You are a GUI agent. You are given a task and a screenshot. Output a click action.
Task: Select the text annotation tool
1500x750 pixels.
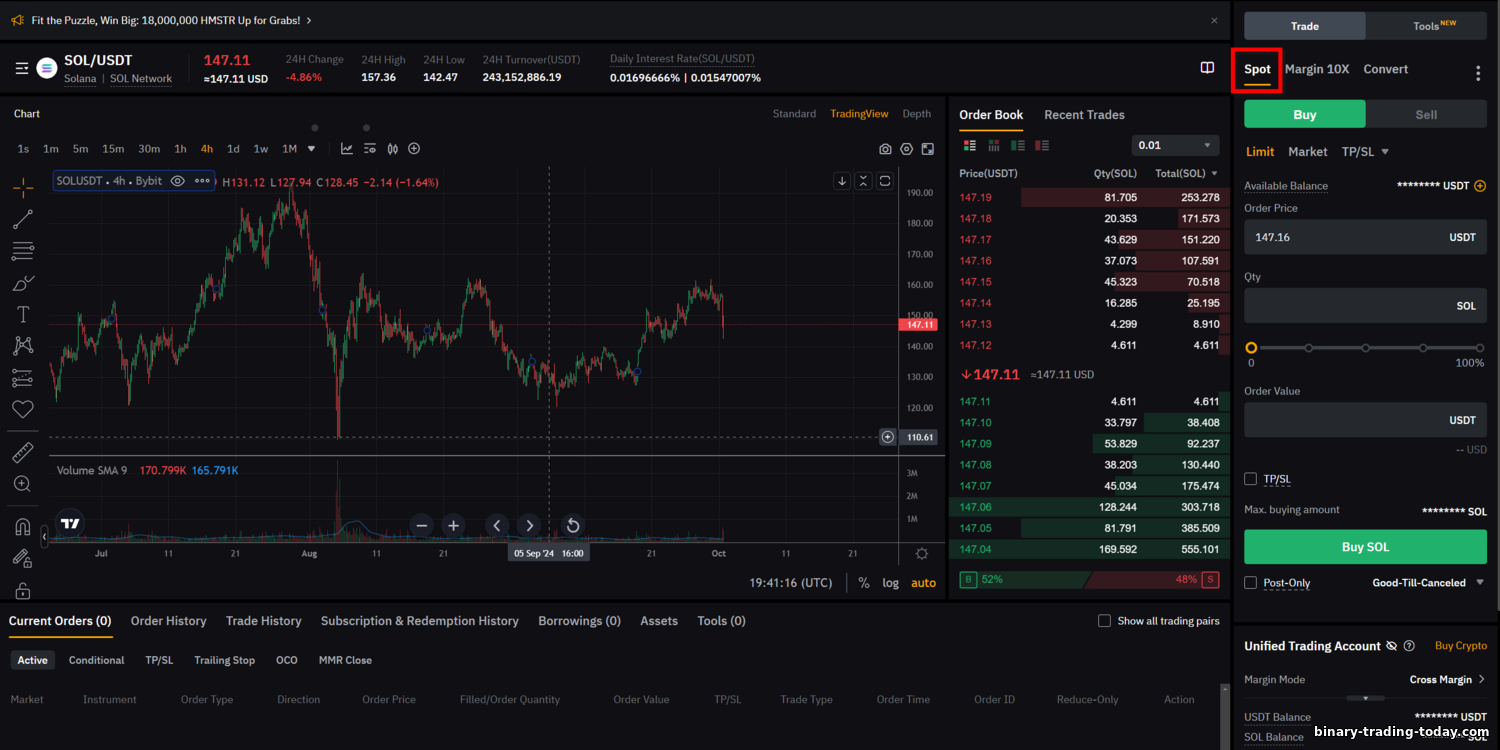point(22,314)
